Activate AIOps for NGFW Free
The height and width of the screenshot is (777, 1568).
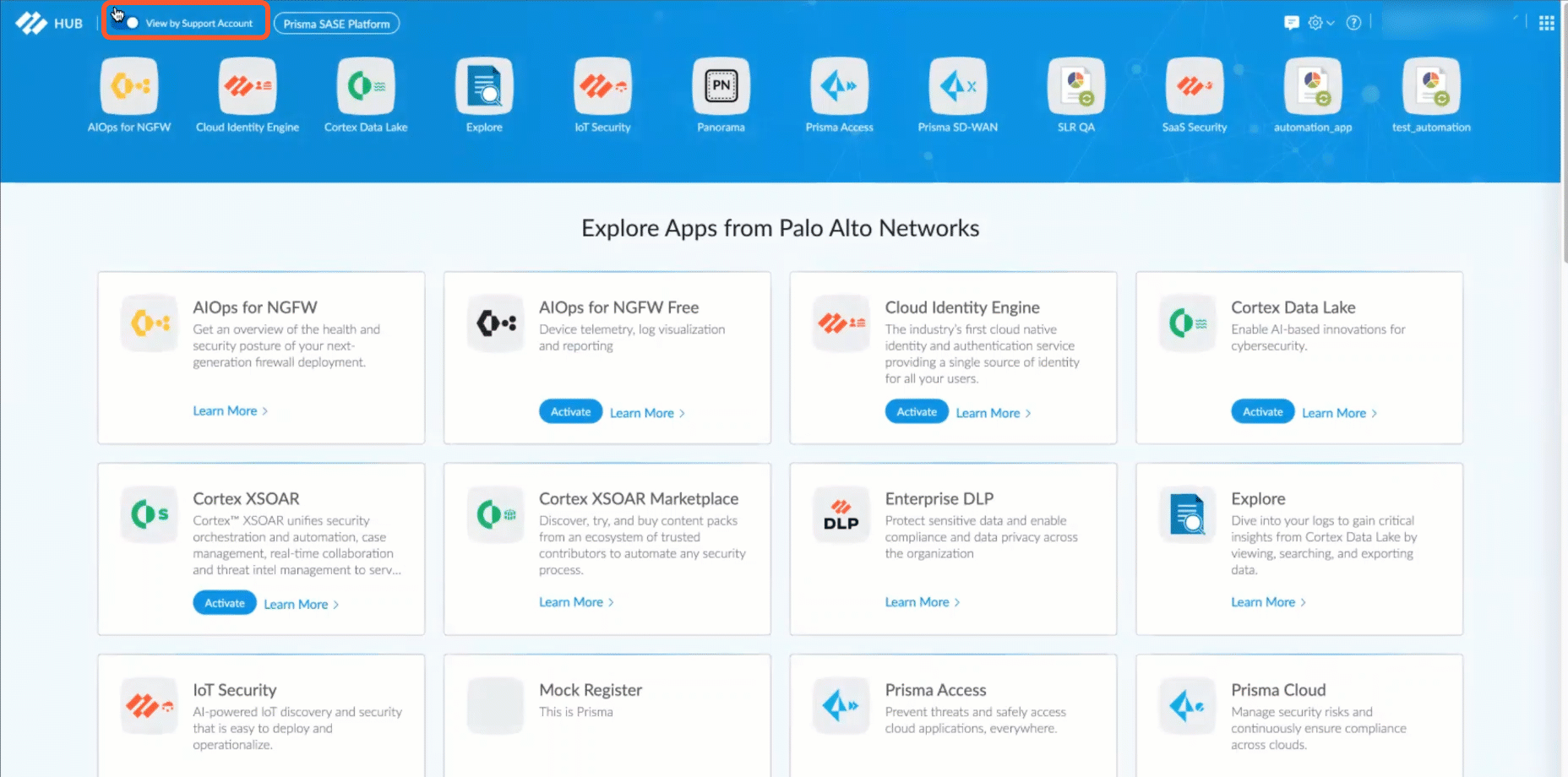point(571,412)
